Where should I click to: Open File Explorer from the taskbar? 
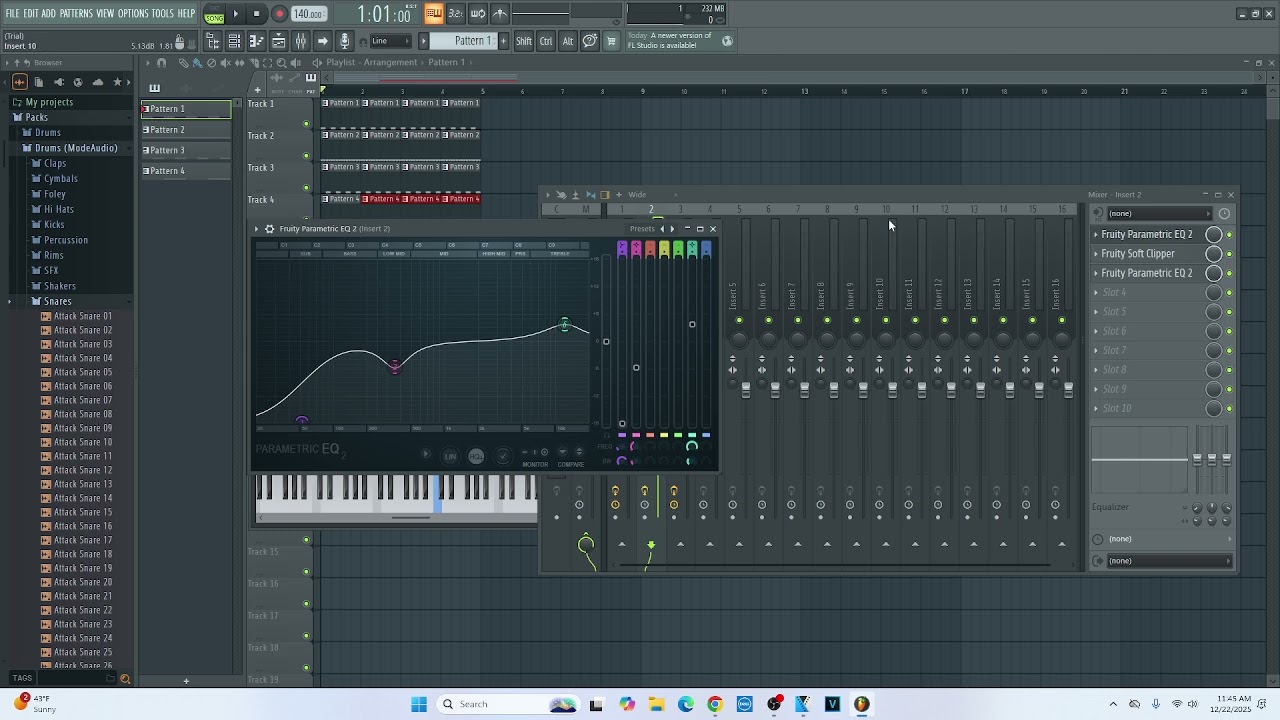pos(656,704)
